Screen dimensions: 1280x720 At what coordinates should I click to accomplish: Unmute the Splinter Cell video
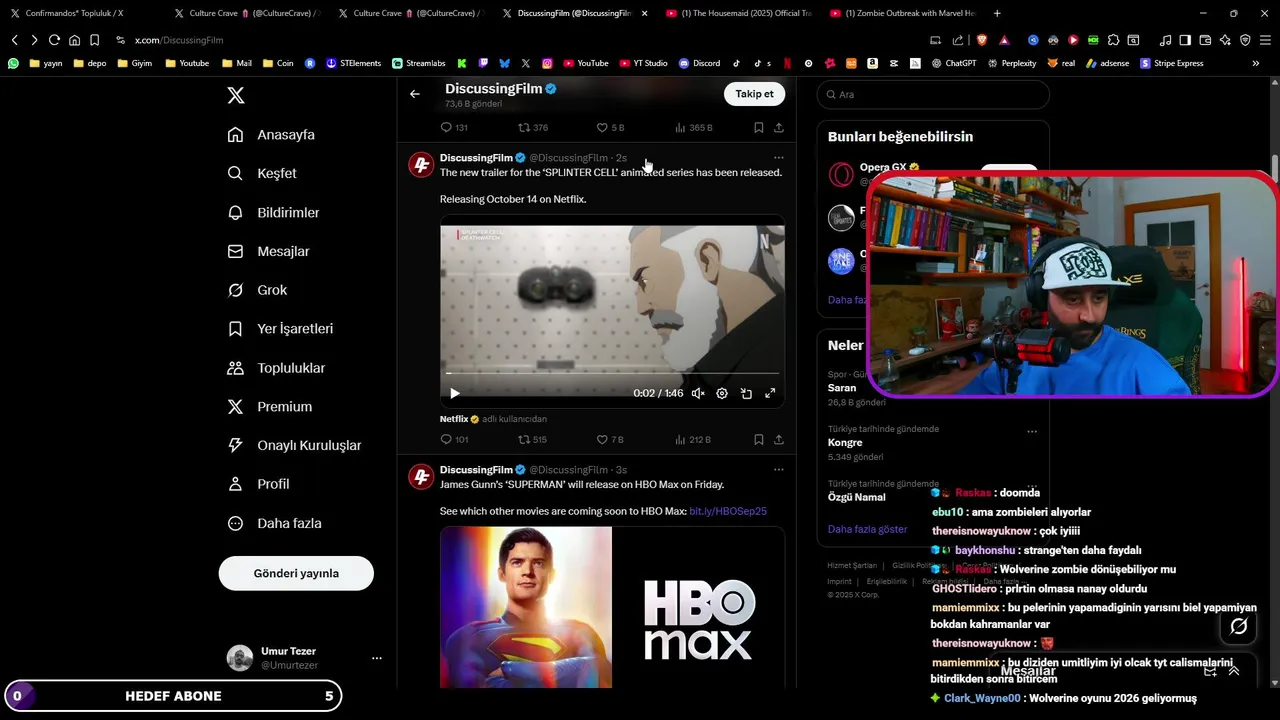[698, 394]
